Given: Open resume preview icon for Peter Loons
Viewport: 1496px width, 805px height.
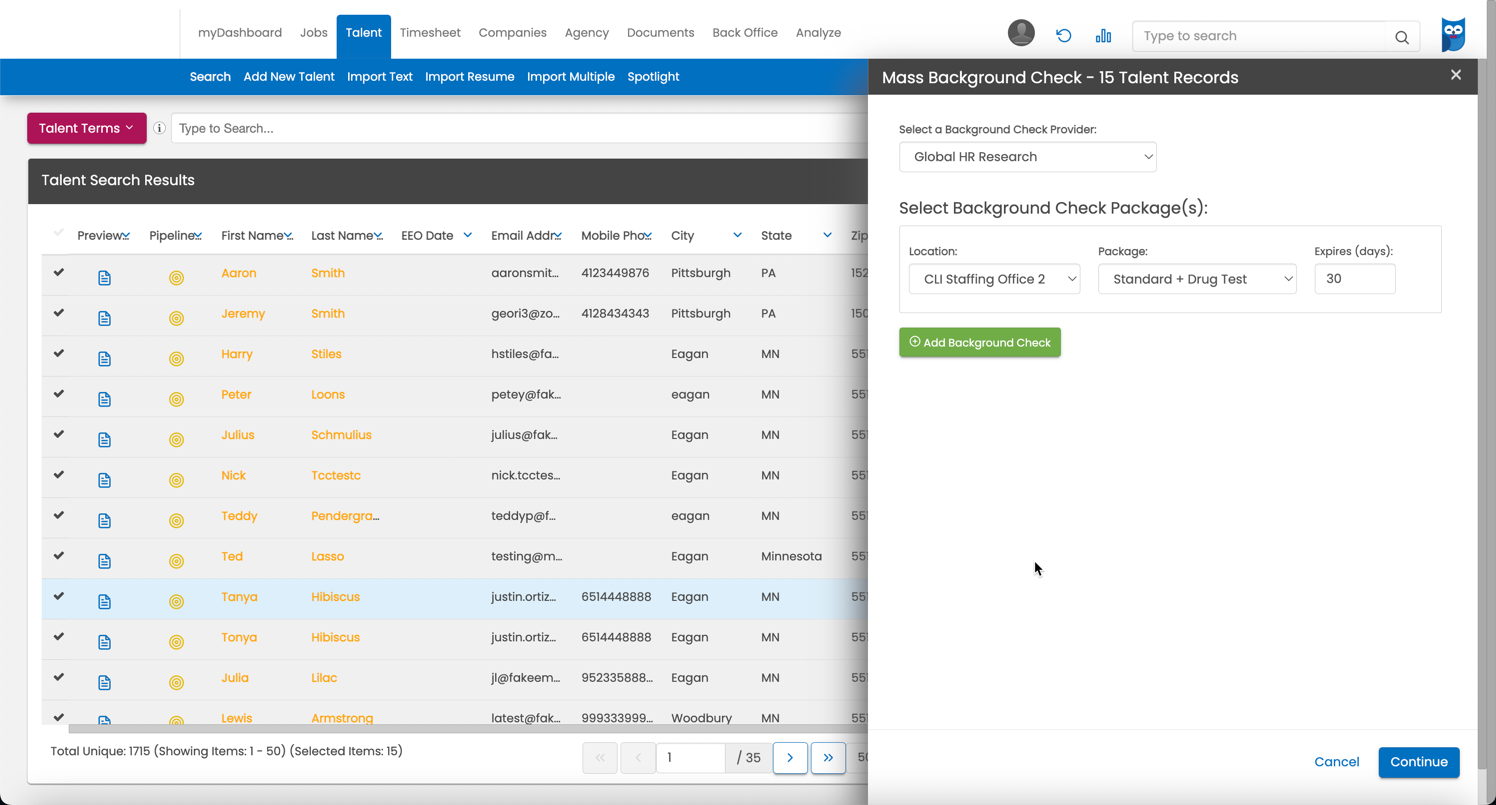Looking at the screenshot, I should (x=104, y=399).
